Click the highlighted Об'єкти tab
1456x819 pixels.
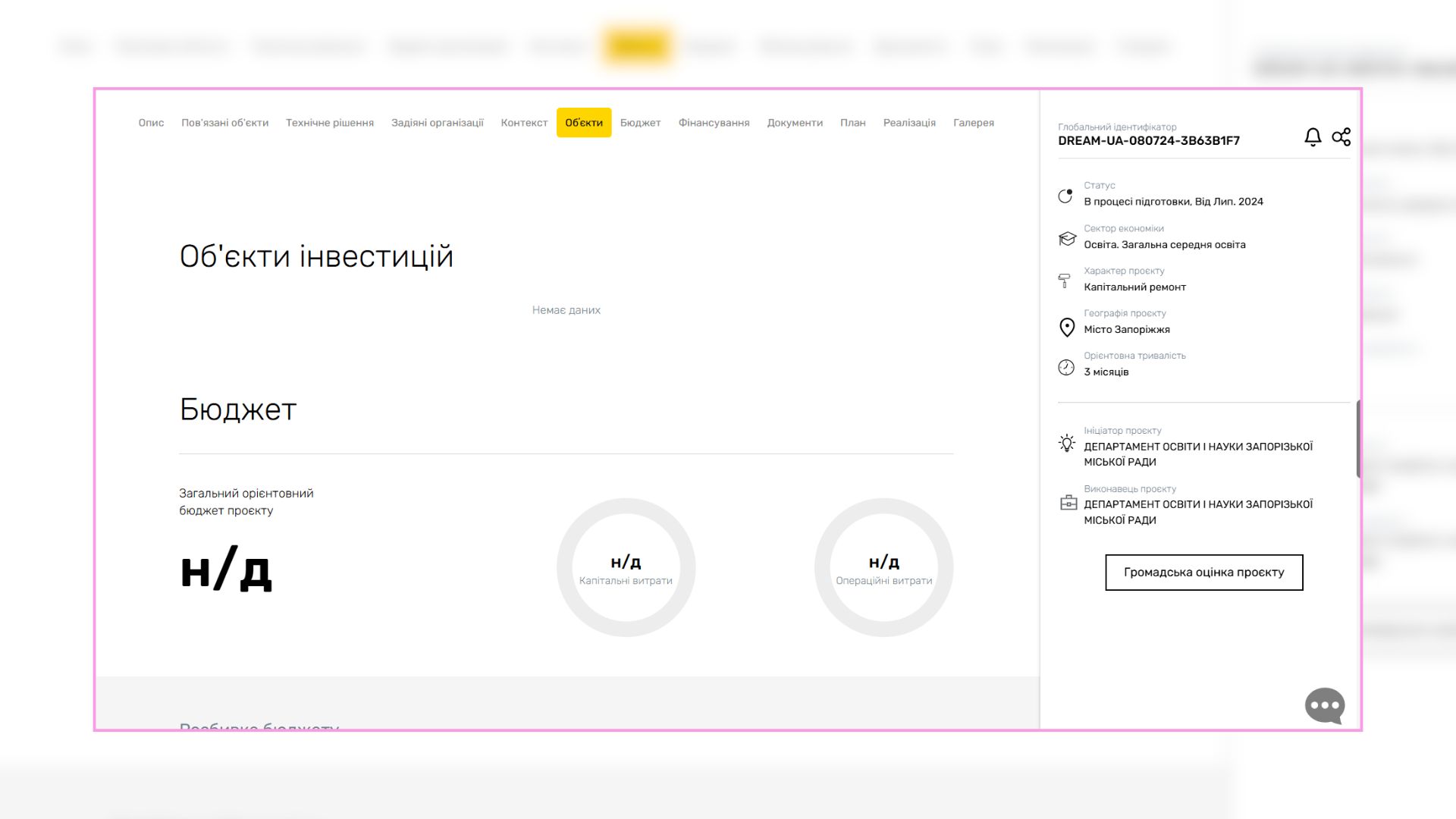[584, 122]
